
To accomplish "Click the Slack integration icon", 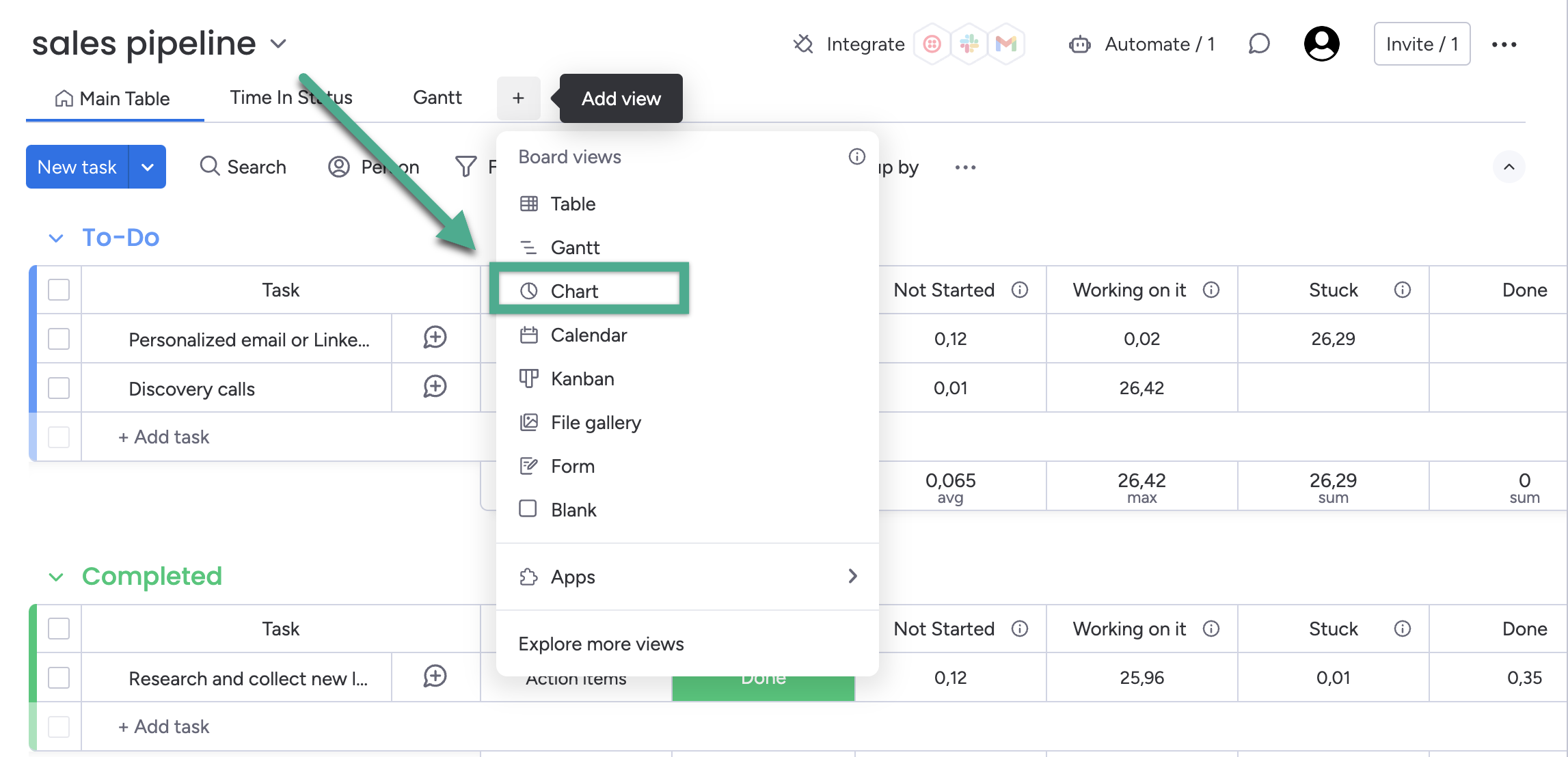I will (969, 44).
